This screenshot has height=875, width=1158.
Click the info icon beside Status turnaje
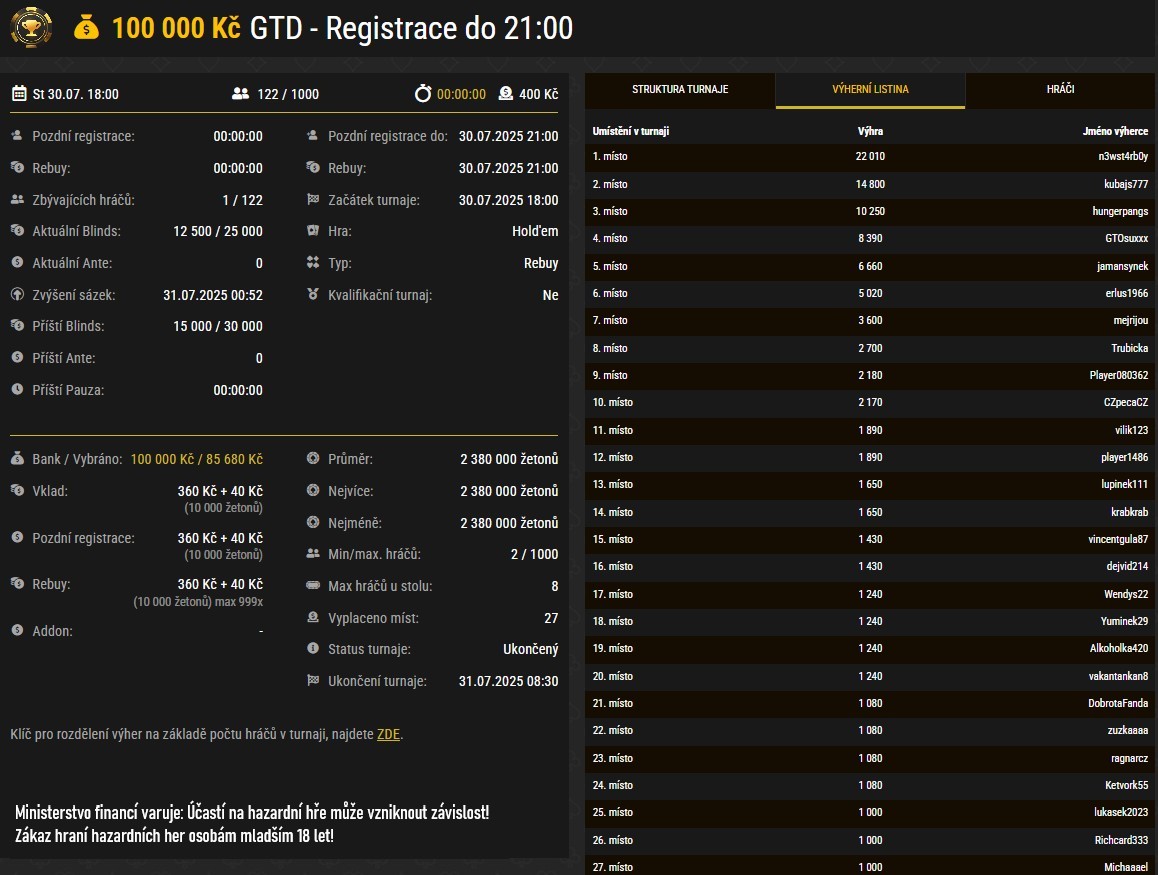[x=313, y=649]
